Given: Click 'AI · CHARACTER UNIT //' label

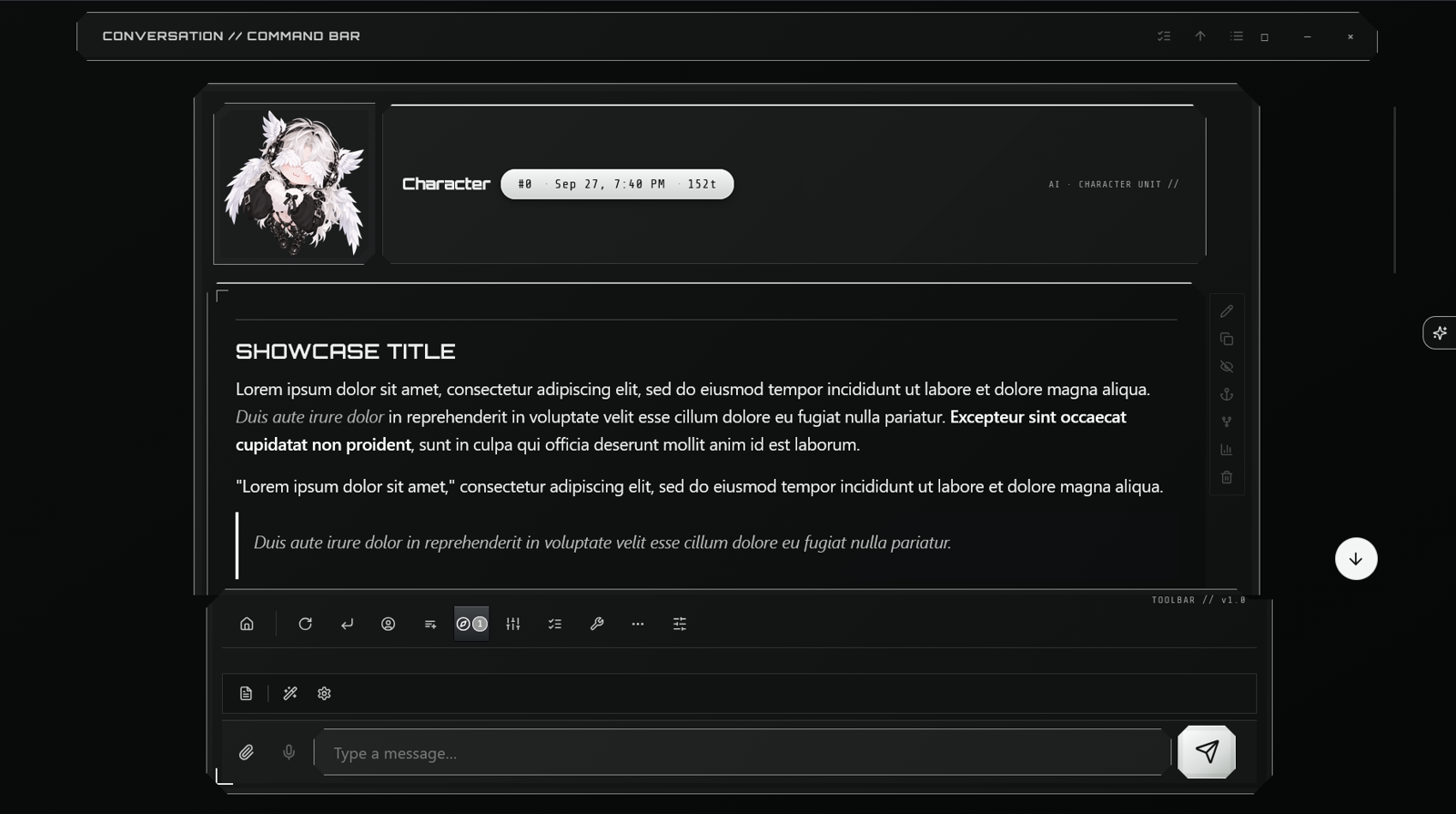Looking at the screenshot, I should click(1114, 184).
